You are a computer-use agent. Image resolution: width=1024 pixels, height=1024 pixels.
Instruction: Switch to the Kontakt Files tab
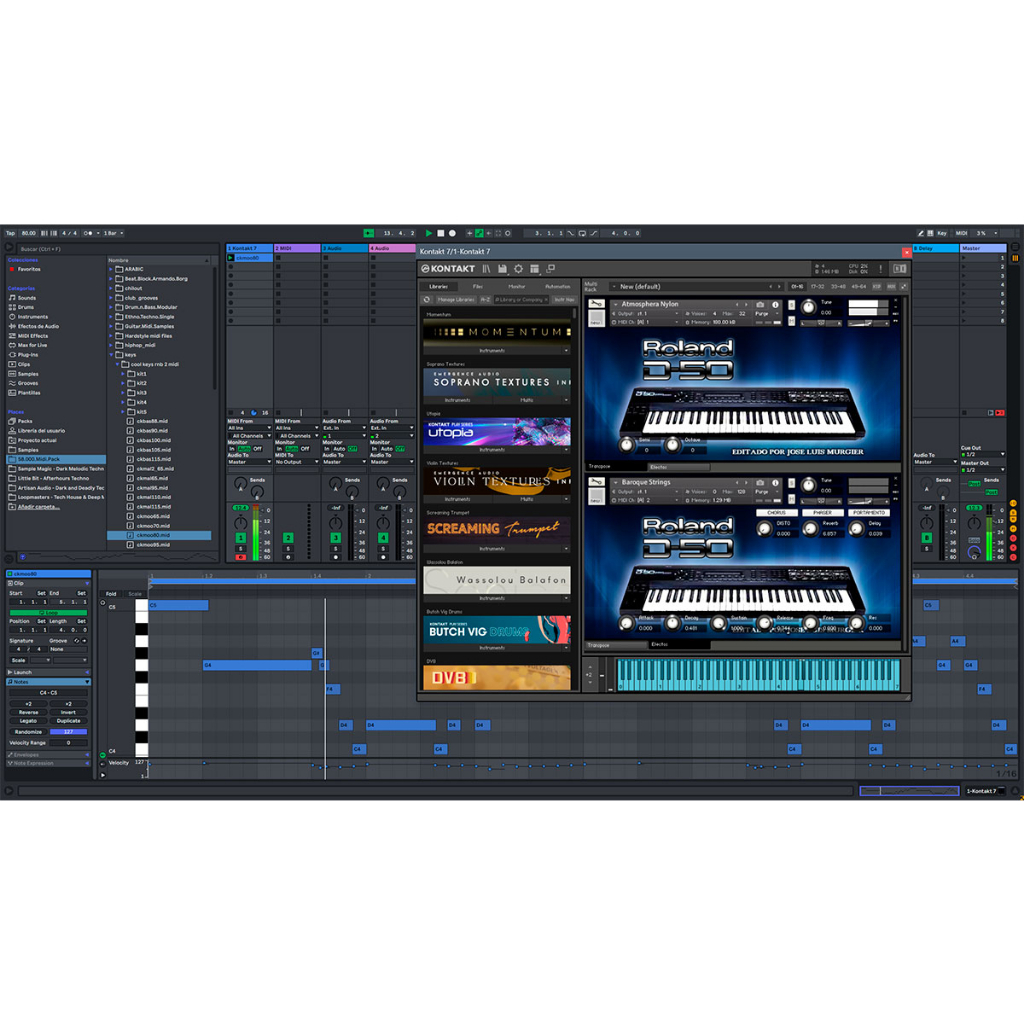click(478, 287)
